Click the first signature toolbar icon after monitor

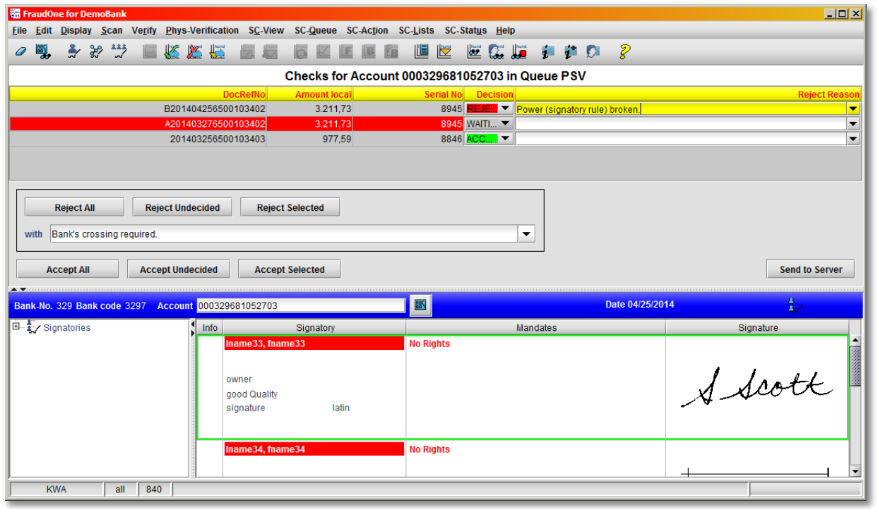coord(74,51)
